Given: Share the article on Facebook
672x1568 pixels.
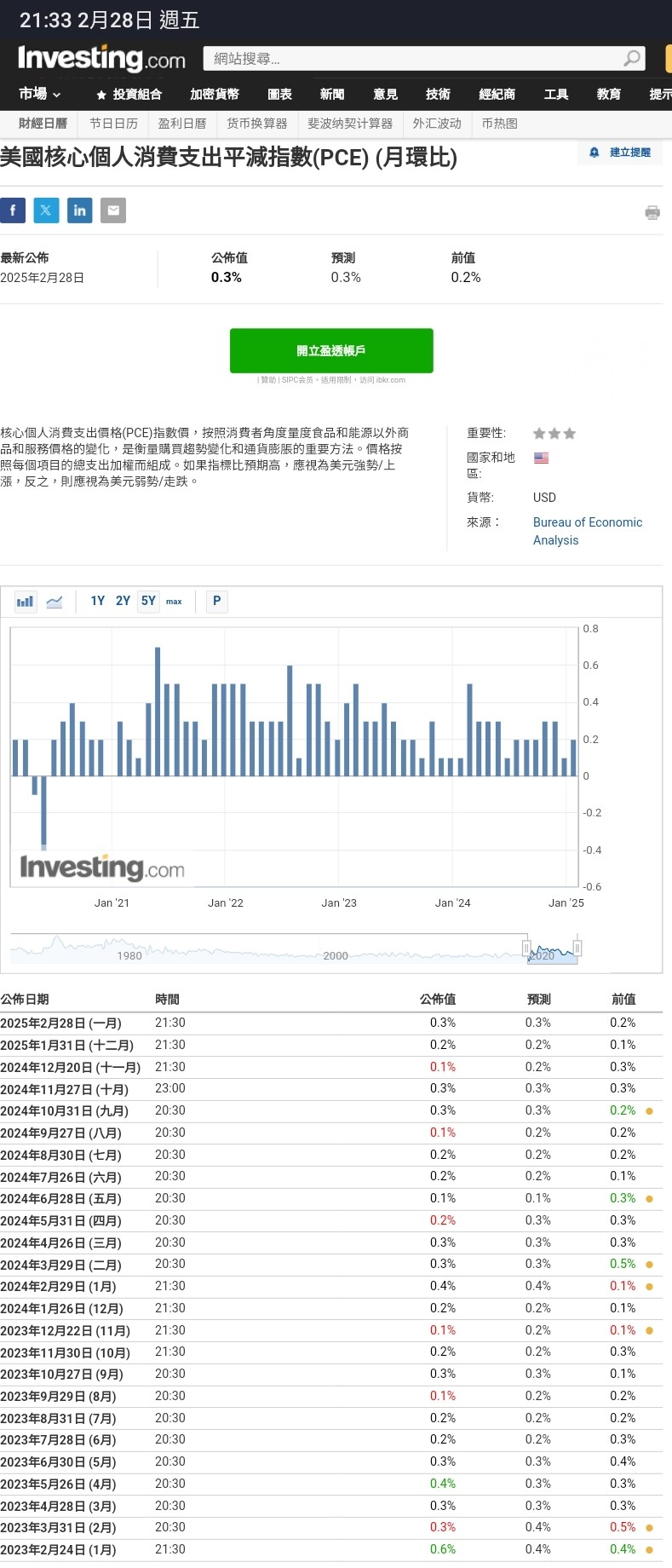Looking at the screenshot, I should 13,210.
